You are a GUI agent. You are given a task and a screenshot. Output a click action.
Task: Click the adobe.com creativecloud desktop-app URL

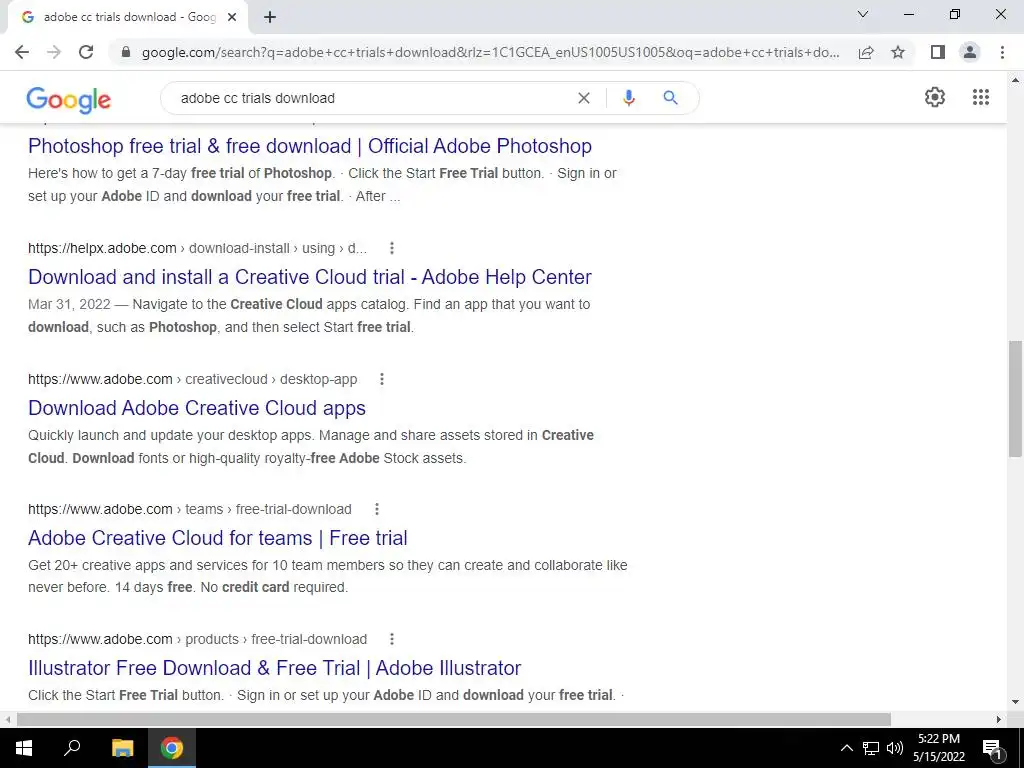(x=193, y=379)
